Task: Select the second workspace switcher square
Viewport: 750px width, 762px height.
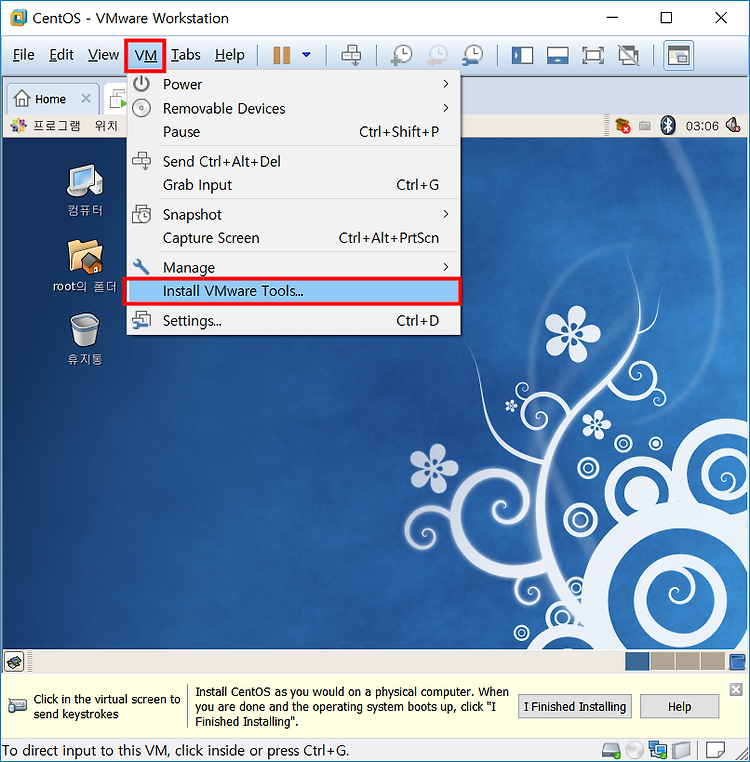Action: tap(662, 661)
